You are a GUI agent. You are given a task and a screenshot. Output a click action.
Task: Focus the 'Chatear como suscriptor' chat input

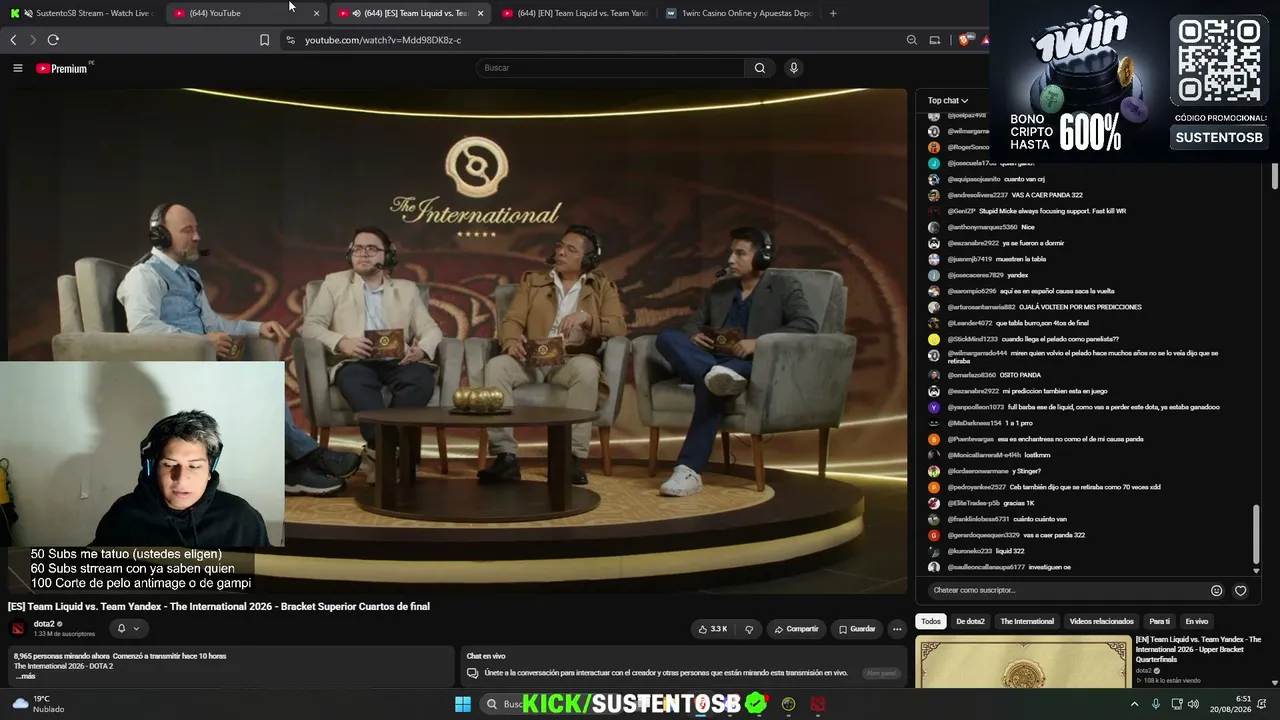[1064, 591]
